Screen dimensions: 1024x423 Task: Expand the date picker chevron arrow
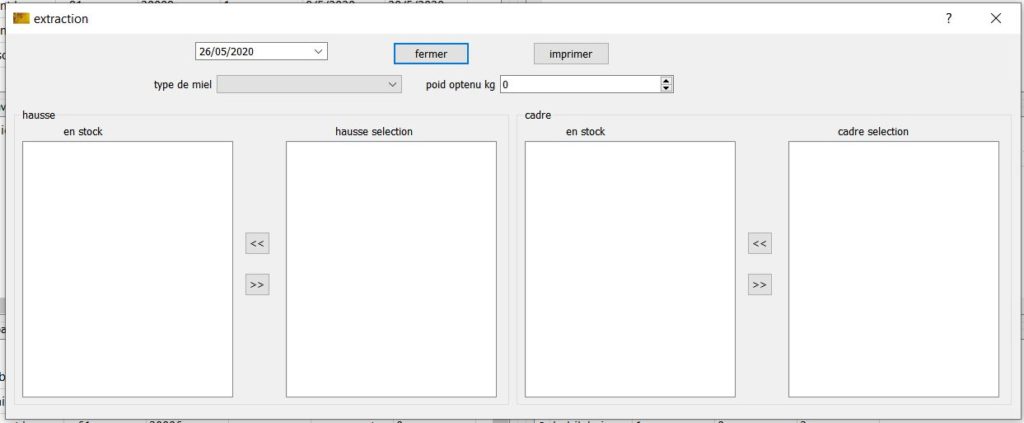(x=318, y=51)
